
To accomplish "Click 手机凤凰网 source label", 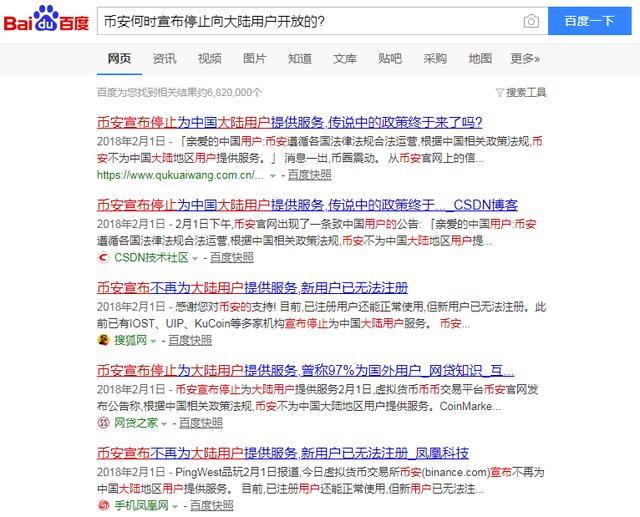I will tap(141, 506).
